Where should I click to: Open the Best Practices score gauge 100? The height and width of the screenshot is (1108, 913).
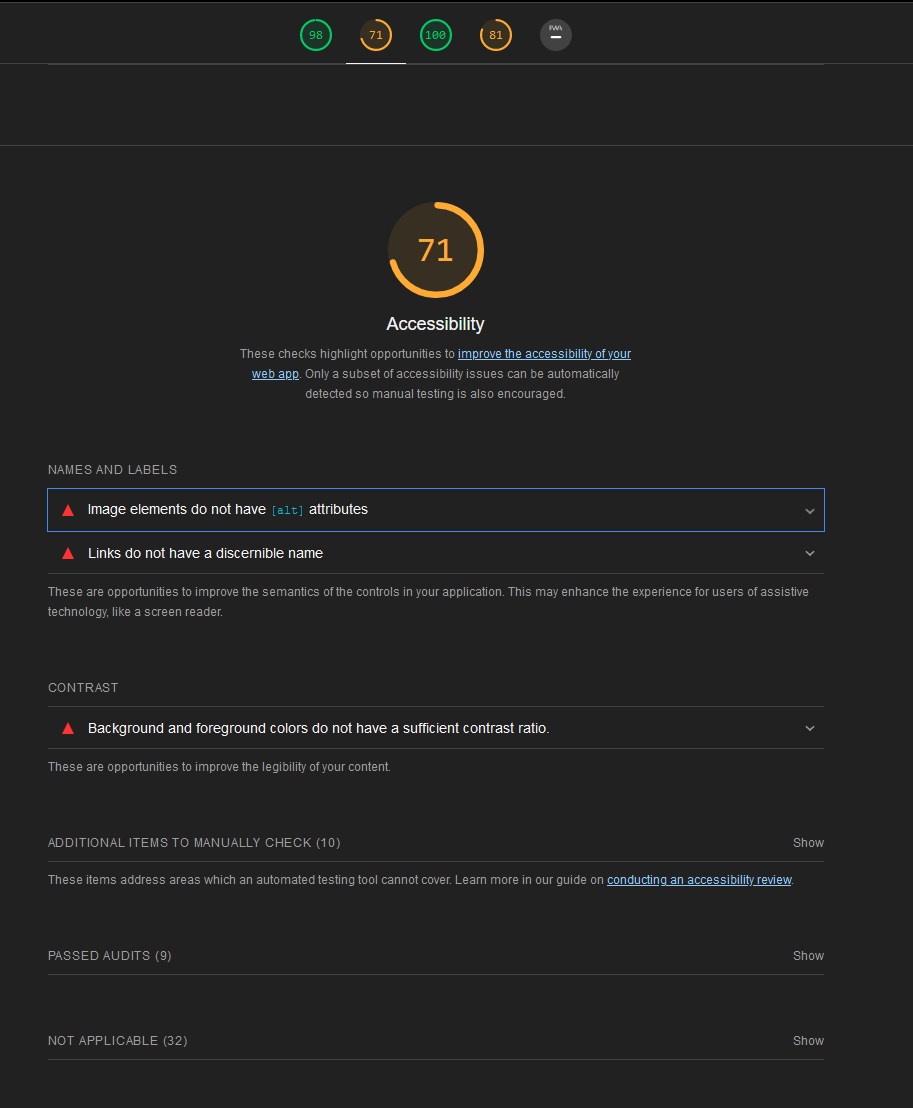(436, 35)
